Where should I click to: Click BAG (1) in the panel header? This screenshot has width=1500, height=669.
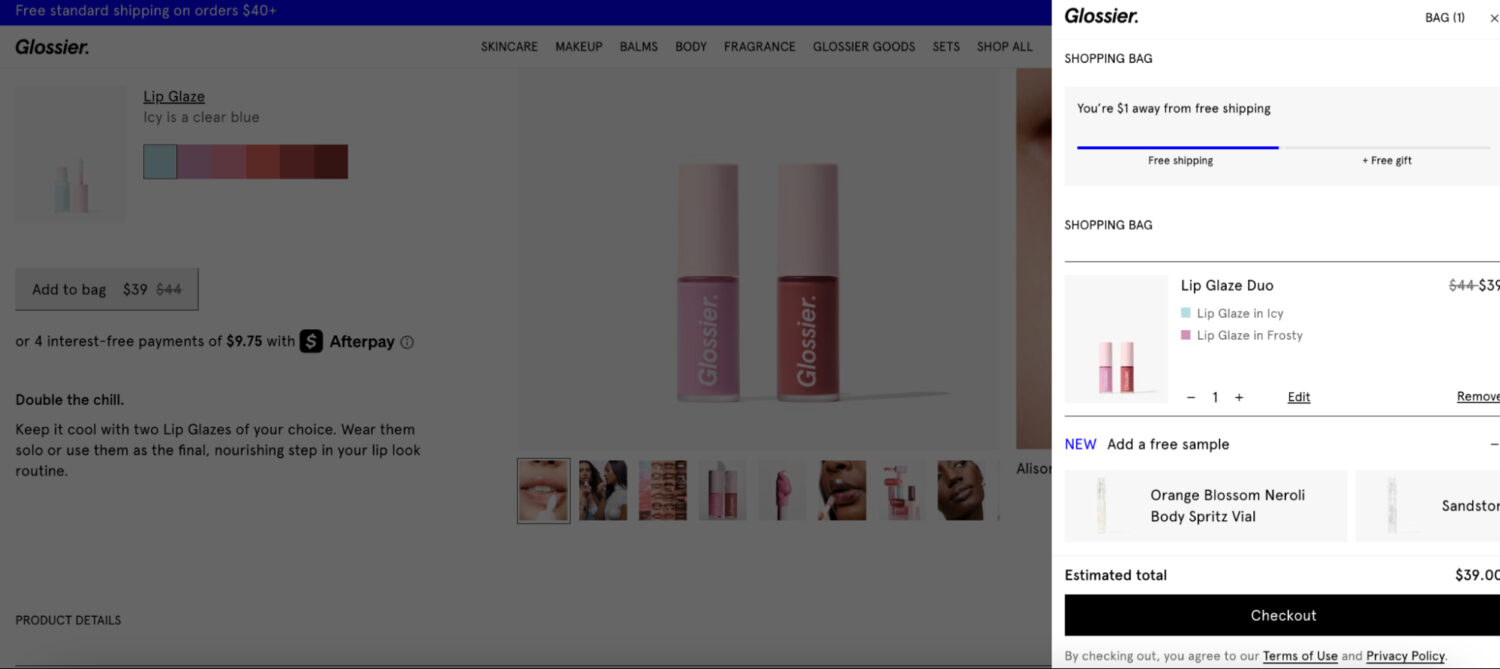pyautogui.click(x=1445, y=17)
